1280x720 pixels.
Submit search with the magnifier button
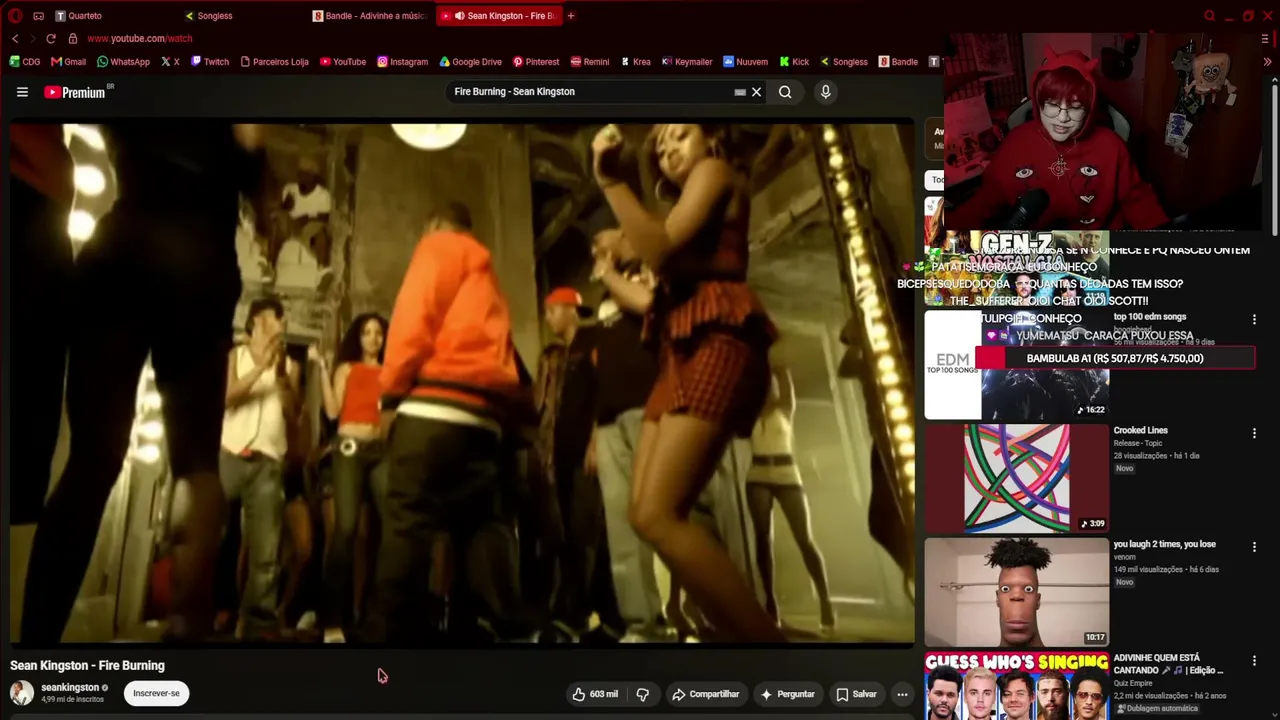pyautogui.click(x=785, y=92)
